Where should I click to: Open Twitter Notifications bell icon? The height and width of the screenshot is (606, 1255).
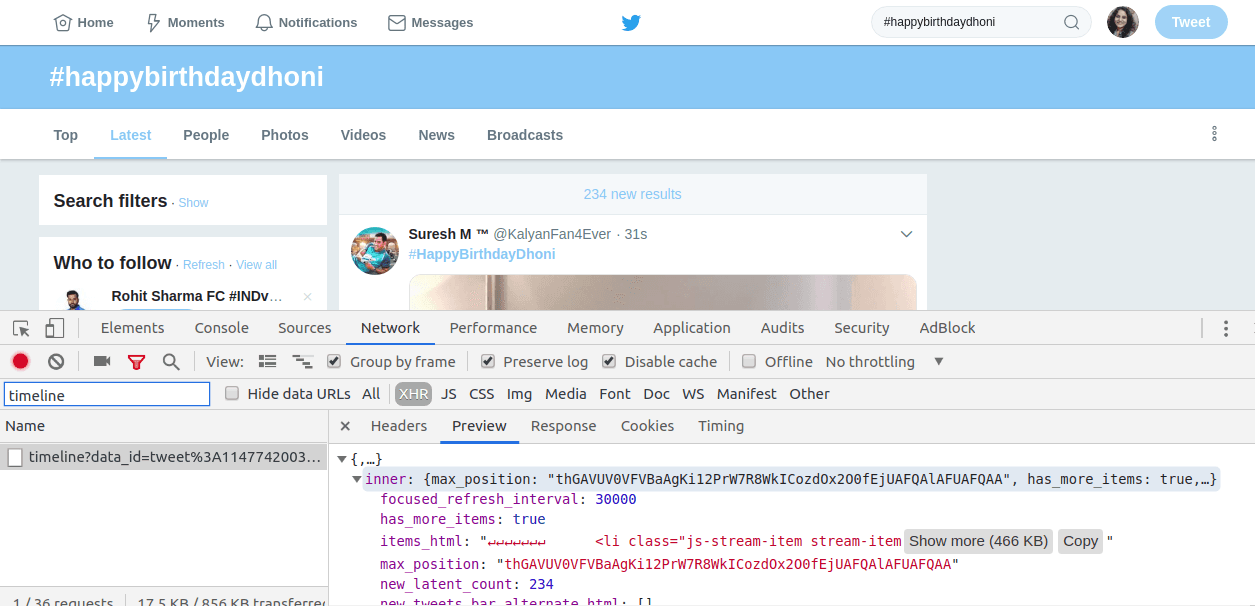(263, 22)
